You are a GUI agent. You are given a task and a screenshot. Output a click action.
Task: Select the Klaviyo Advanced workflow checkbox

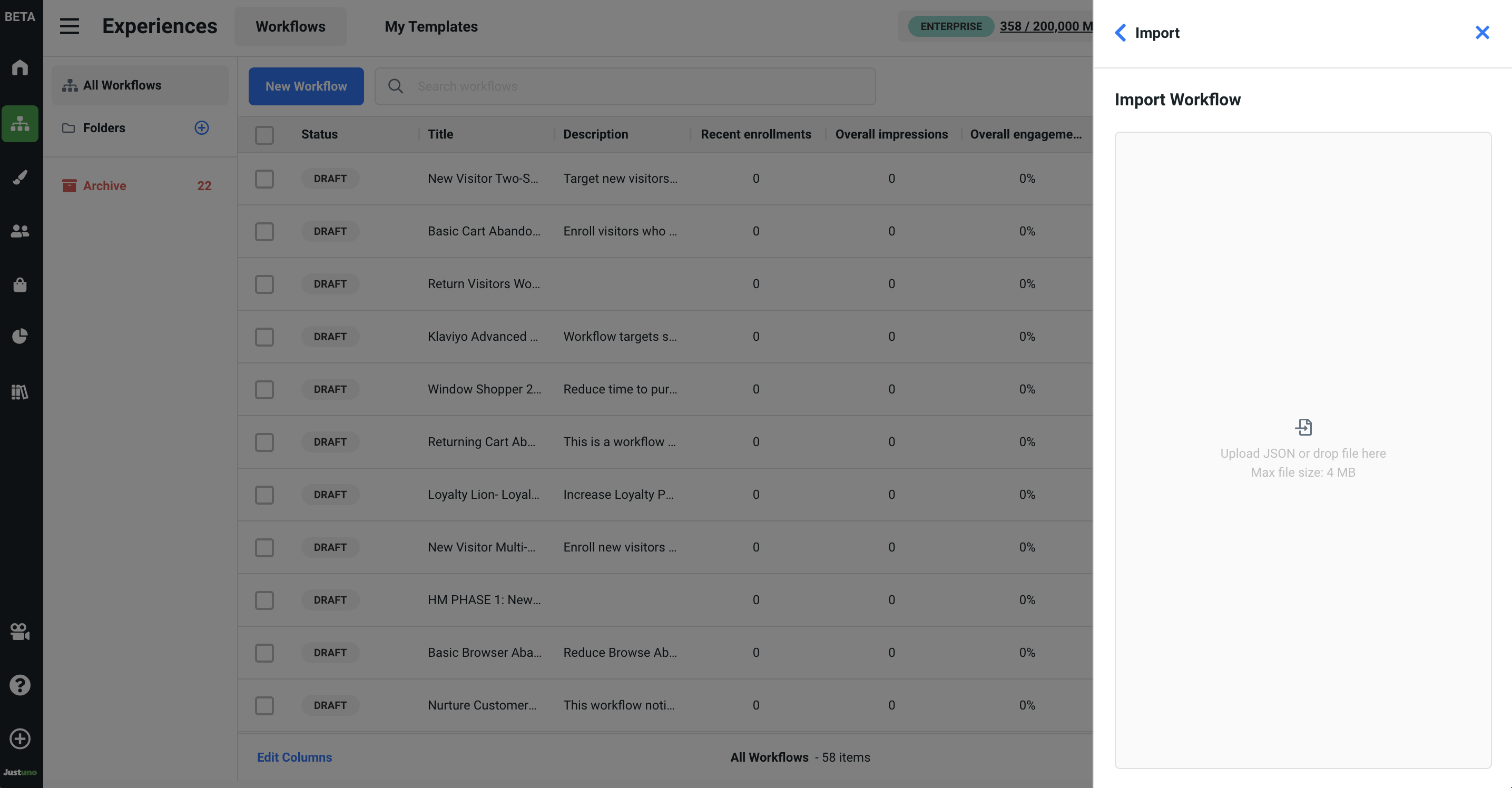(264, 337)
